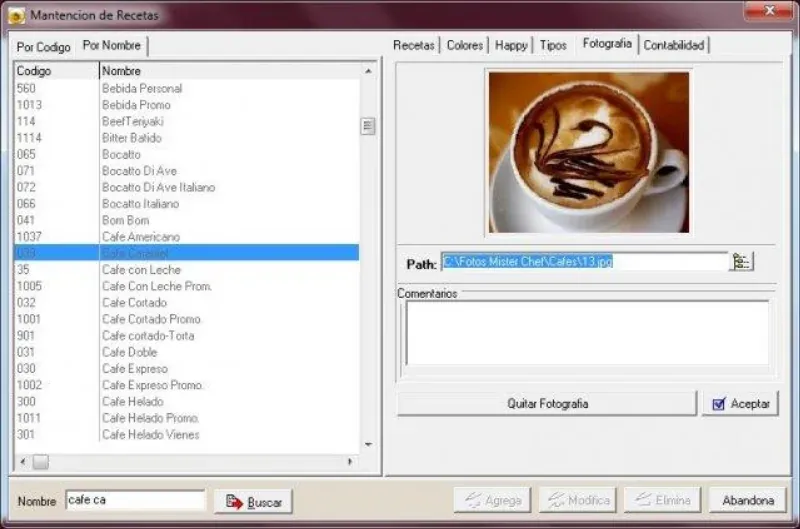Switch to the Colores tab

[465, 45]
